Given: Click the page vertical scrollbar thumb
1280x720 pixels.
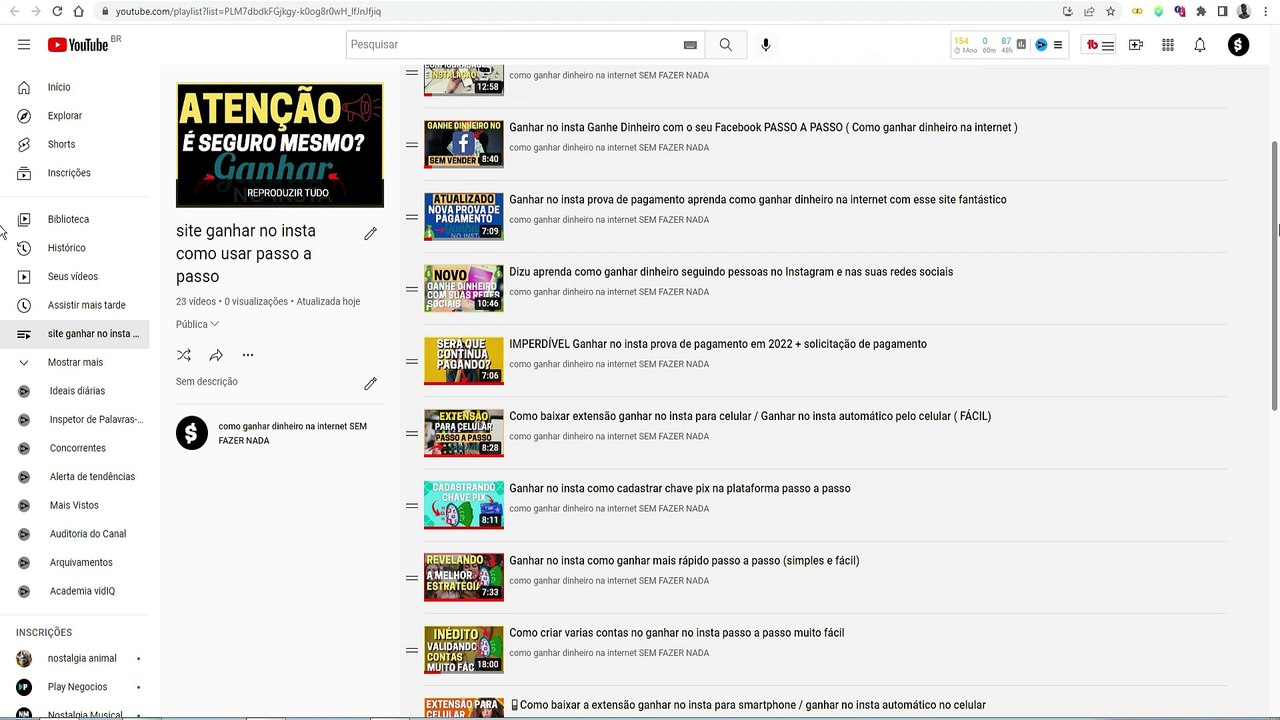Looking at the screenshot, I should point(1275,274).
